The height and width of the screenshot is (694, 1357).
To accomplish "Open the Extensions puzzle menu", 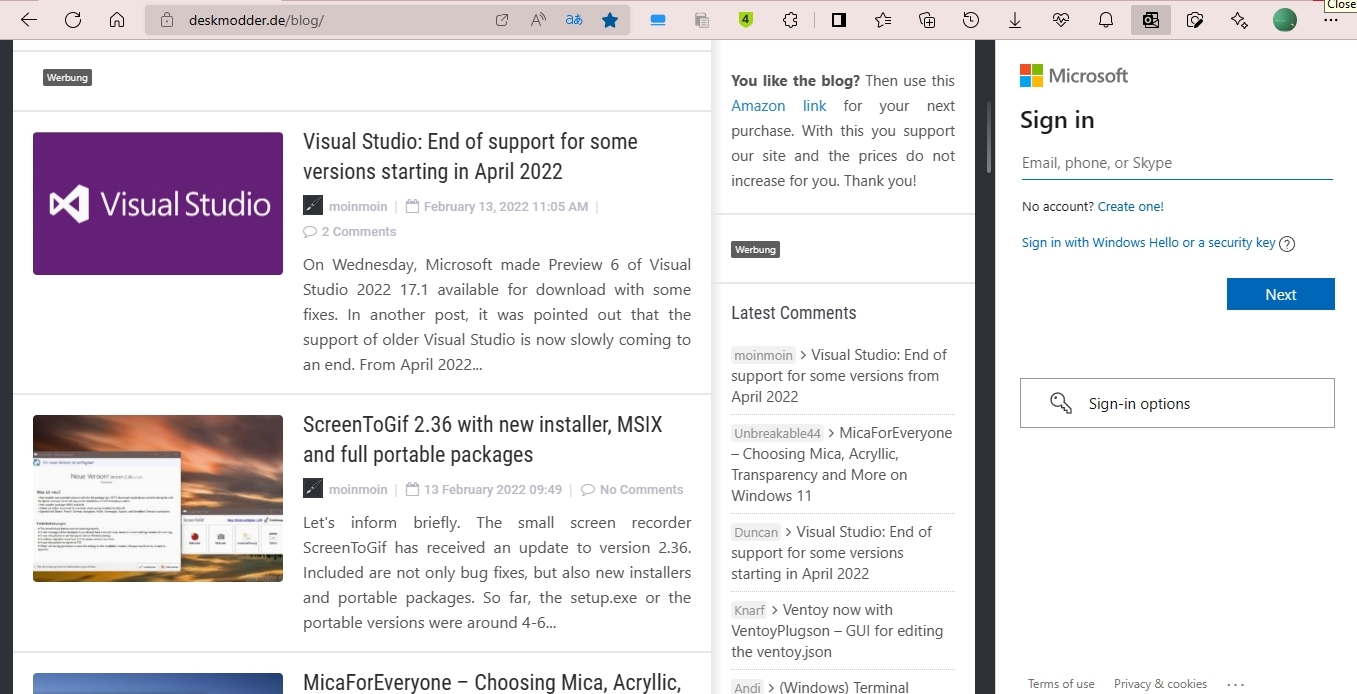I will point(790,20).
